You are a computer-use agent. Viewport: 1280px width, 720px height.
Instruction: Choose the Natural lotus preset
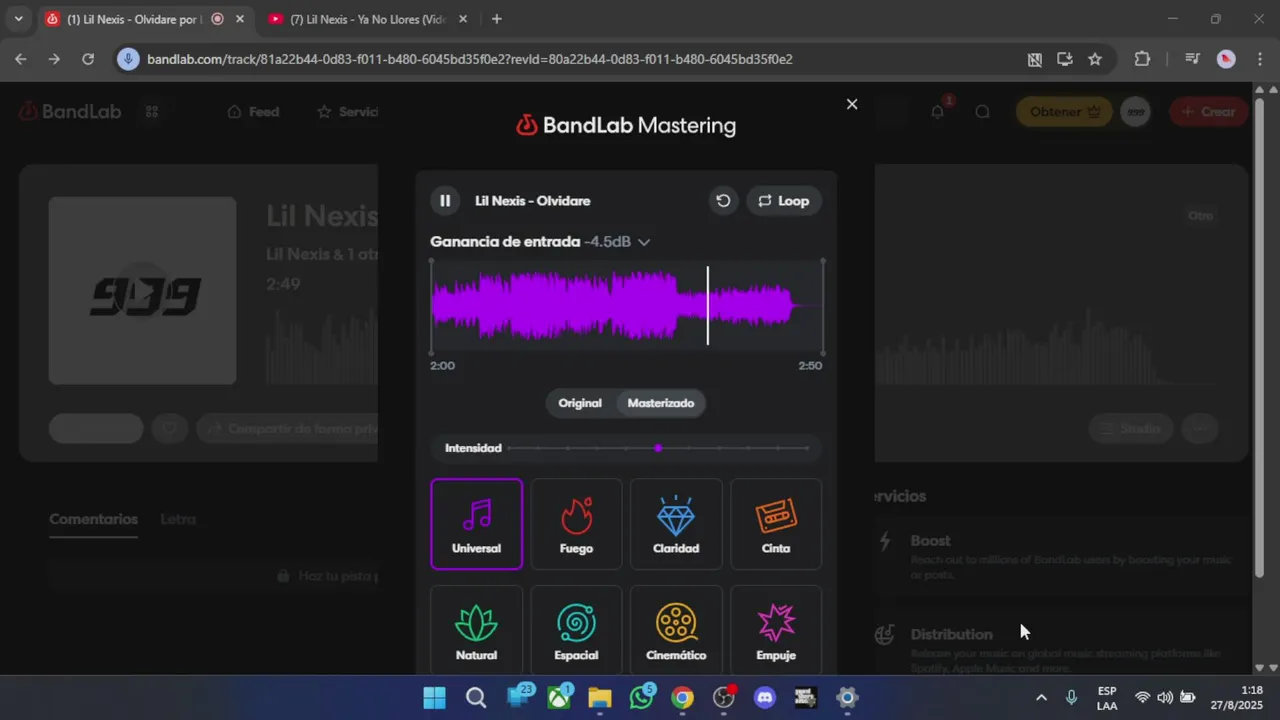pyautogui.click(x=476, y=631)
